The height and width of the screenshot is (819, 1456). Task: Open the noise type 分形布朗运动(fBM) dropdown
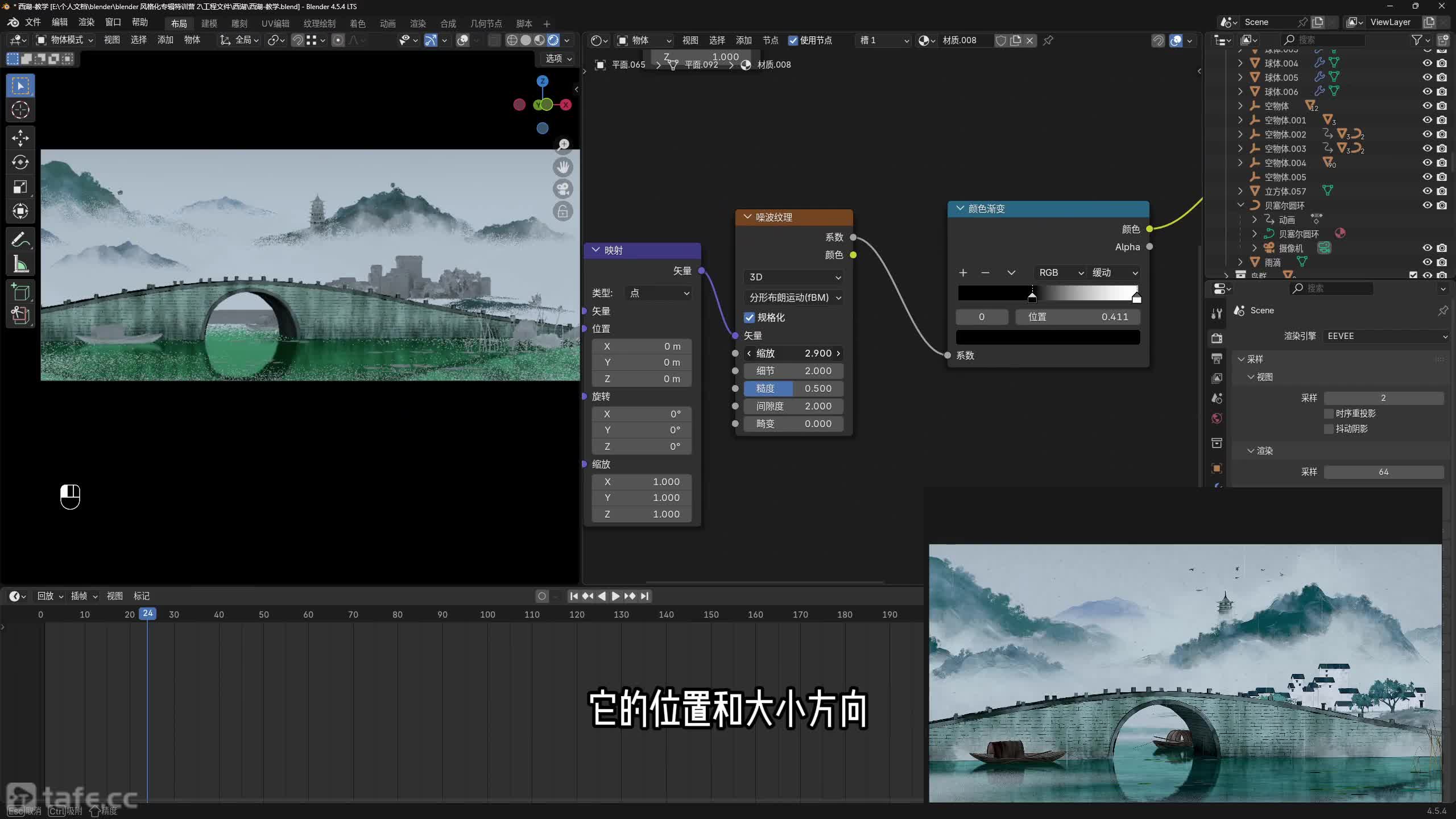tap(793, 297)
